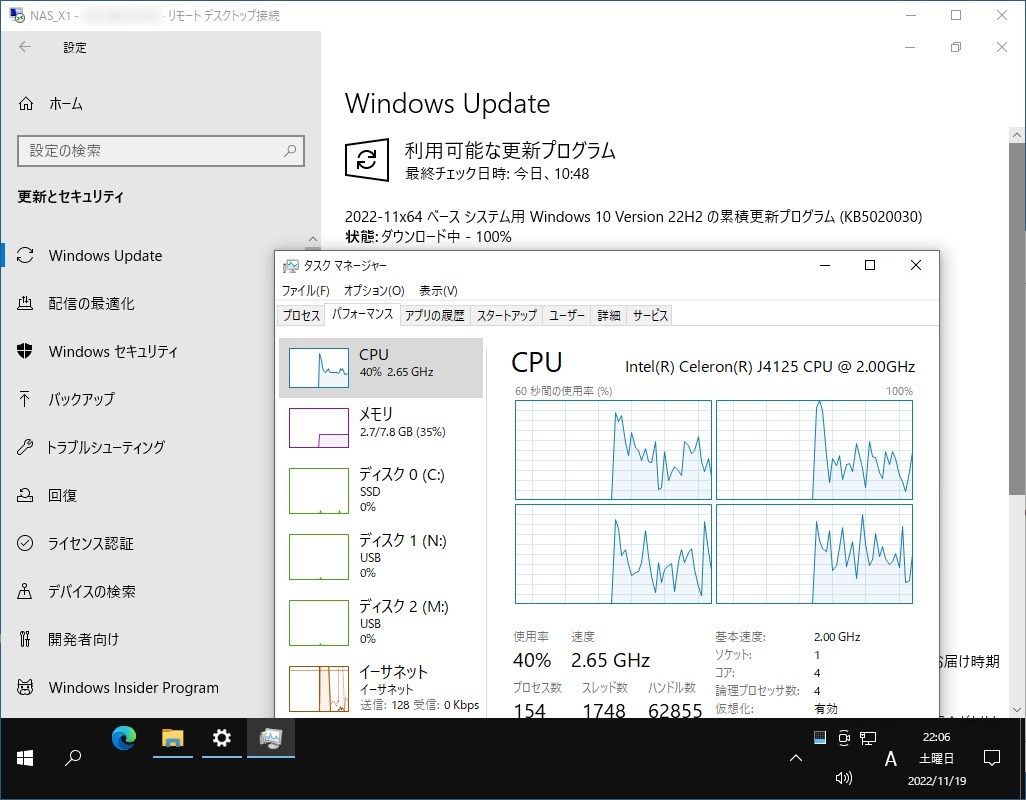
Task: Show hidden tray icons chevron
Action: coord(796,758)
